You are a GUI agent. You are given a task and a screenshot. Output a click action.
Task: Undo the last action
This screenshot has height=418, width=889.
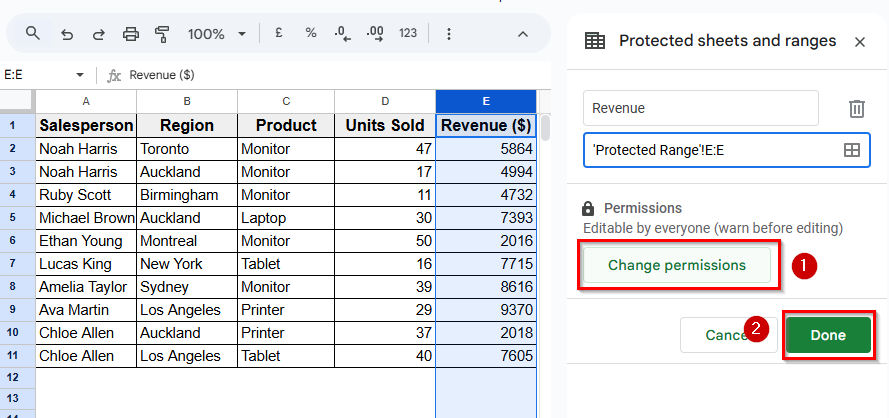coord(67,34)
